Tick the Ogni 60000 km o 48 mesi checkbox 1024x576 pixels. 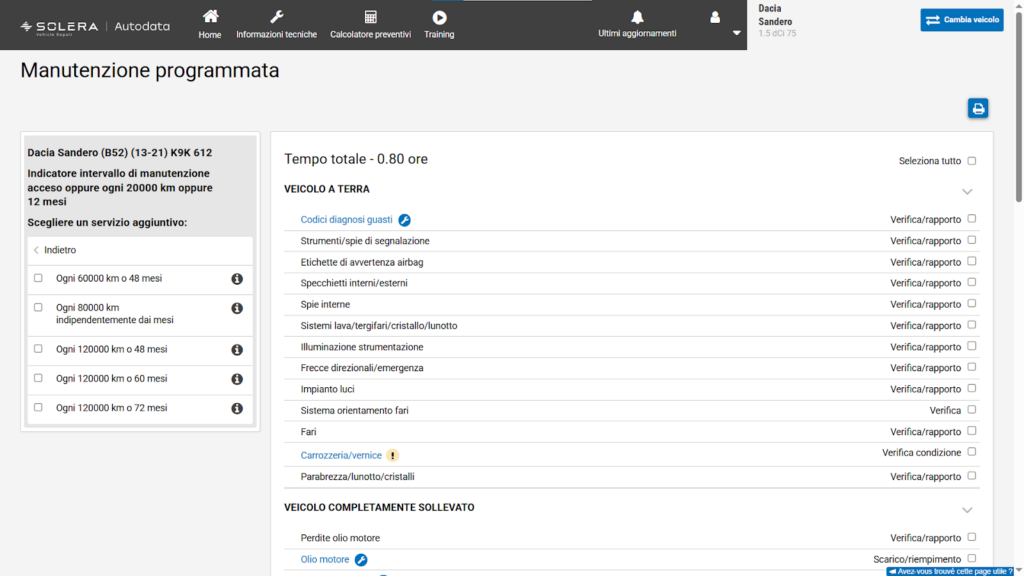[x=38, y=278]
